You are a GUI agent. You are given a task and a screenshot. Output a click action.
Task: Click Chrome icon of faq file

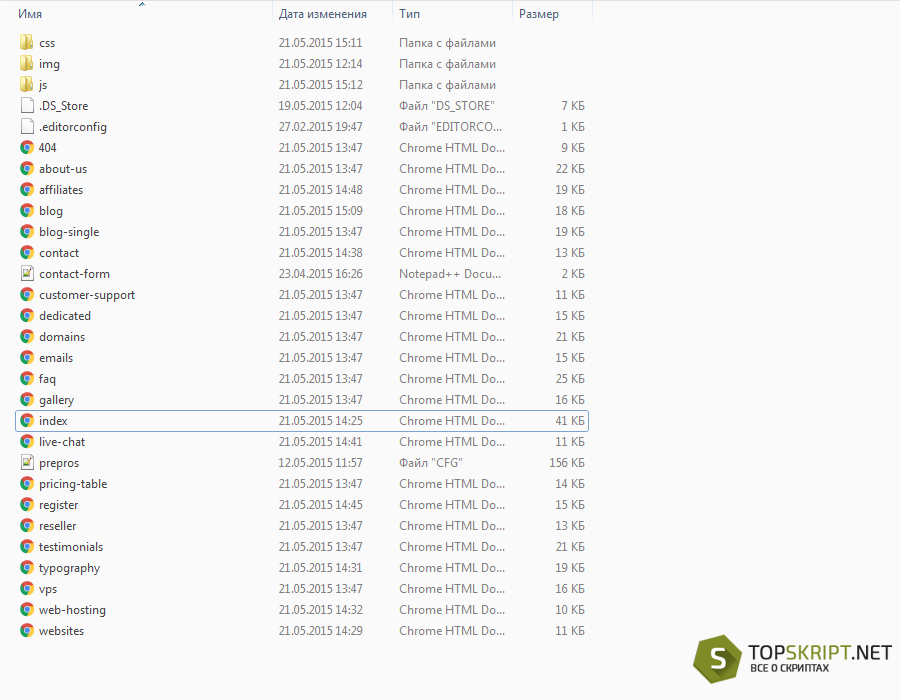tap(27, 379)
